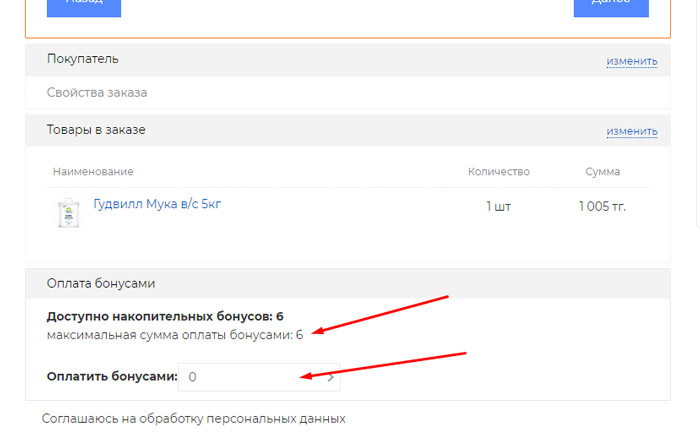The height and width of the screenshot is (435, 700).
Task: Click 'изменить' in Товары в заказе section
Action: [x=631, y=131]
